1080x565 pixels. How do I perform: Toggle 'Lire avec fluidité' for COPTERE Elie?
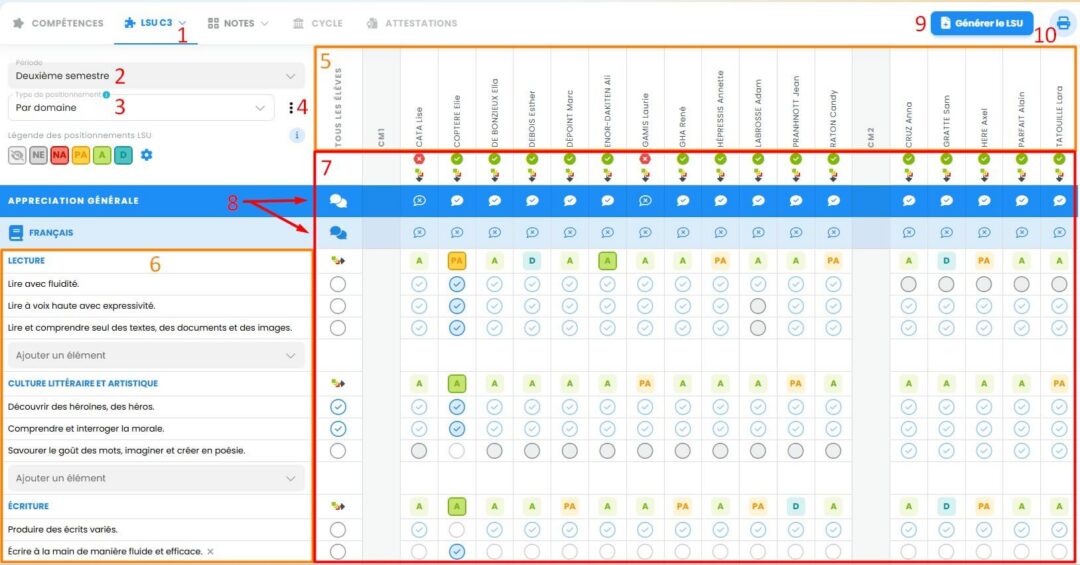click(457, 284)
